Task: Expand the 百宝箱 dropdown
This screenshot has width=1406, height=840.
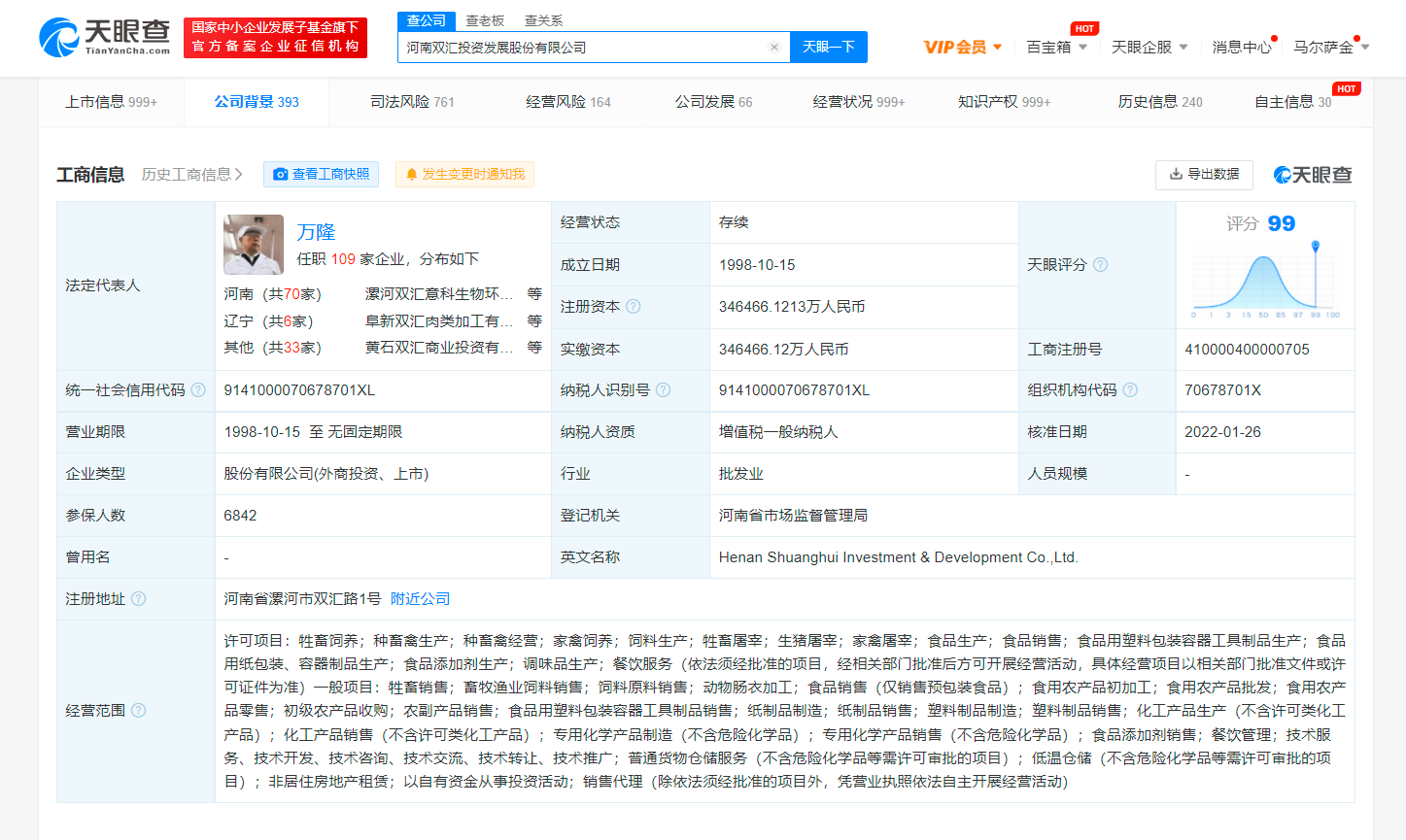Action: point(1082,47)
